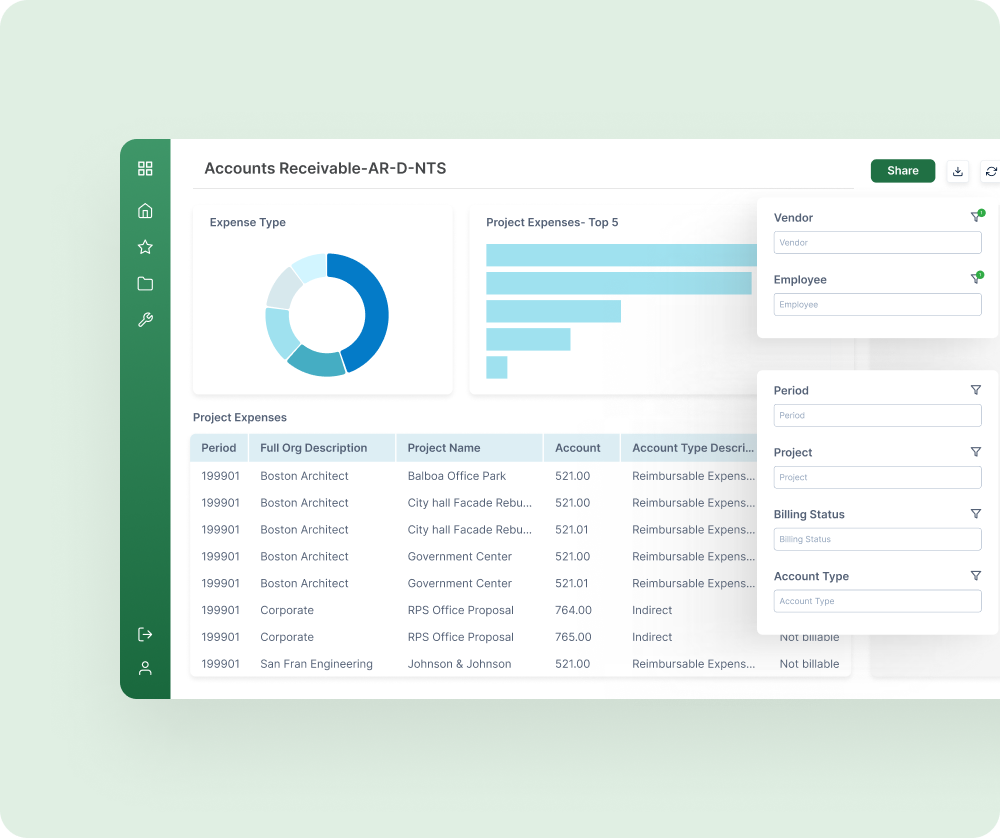Image resolution: width=1000 pixels, height=838 pixels.
Task: Open the Project filter dropdown field
Action: click(877, 477)
